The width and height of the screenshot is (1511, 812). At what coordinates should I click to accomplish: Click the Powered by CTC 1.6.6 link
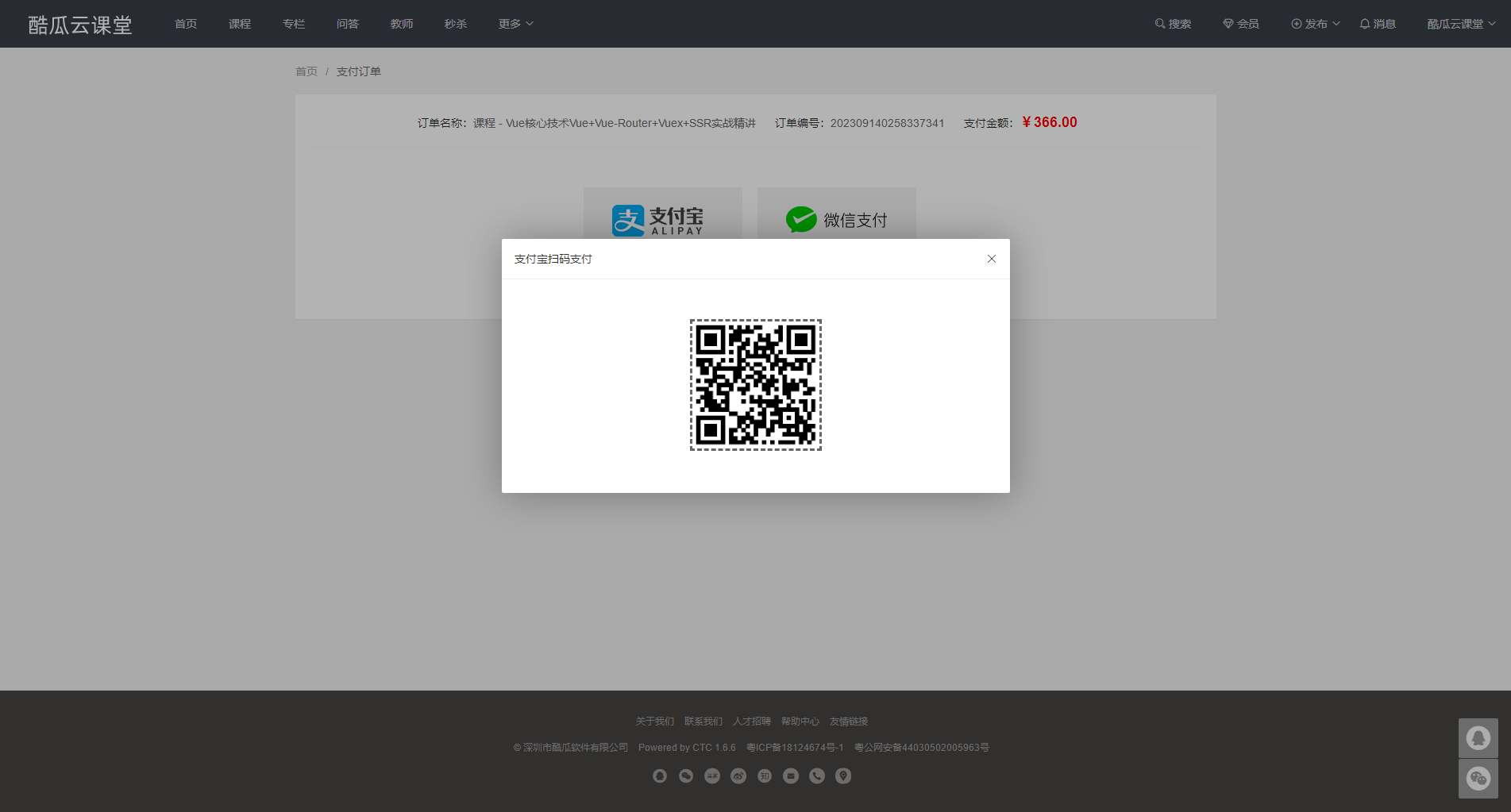pyautogui.click(x=687, y=748)
